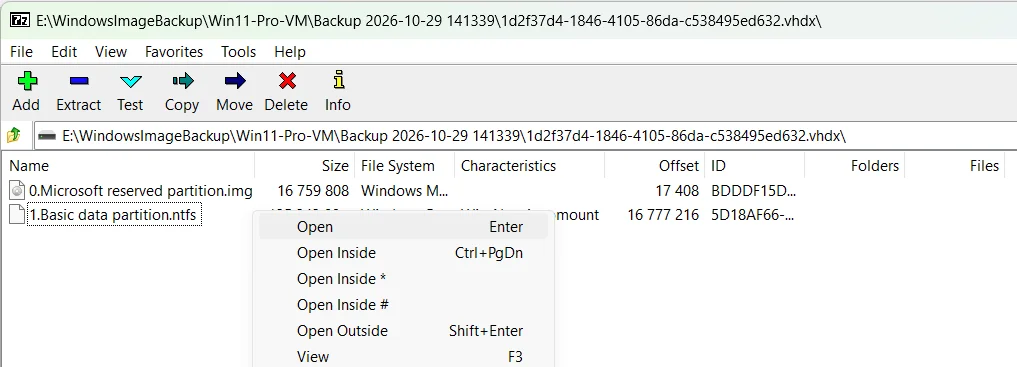Sort by the Files column header
Image resolution: width=1017 pixels, height=367 pixels.
pyautogui.click(x=954, y=166)
